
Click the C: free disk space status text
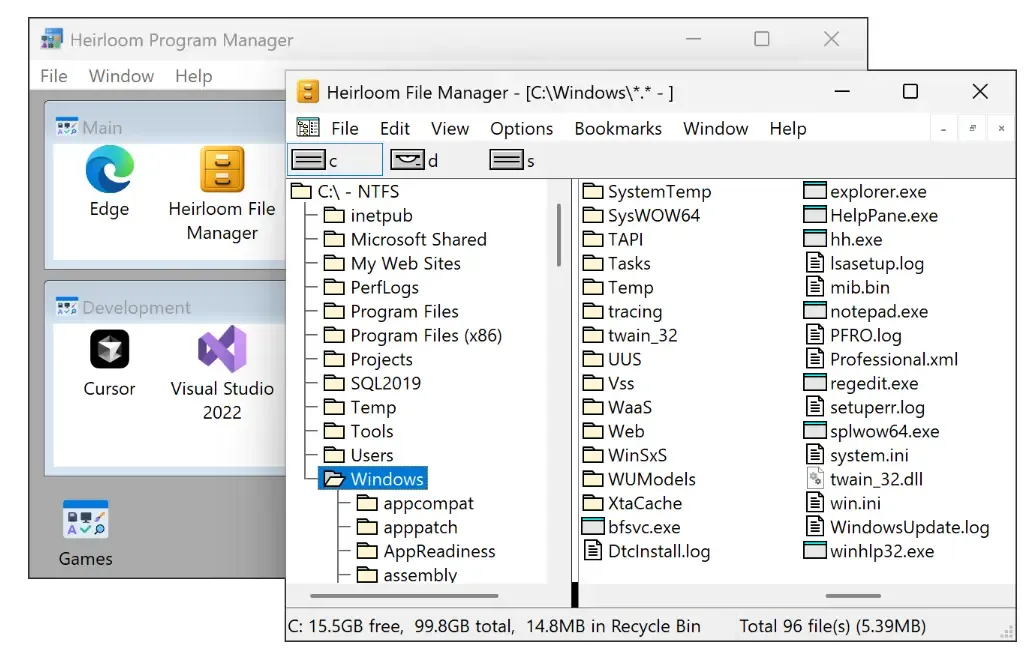(x=346, y=626)
